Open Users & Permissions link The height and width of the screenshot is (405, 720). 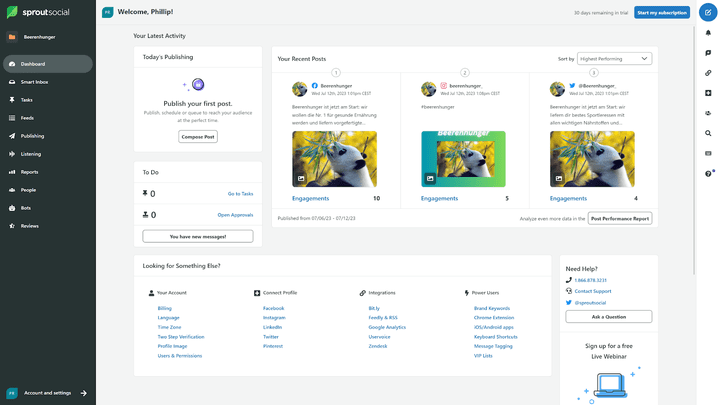[180, 356]
